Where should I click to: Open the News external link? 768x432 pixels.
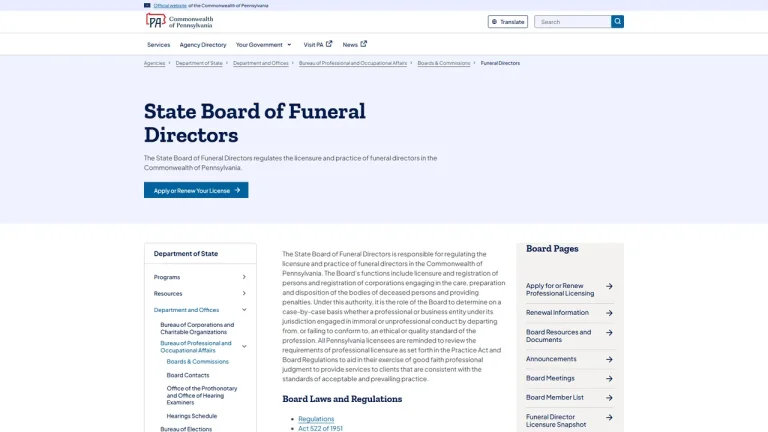click(354, 45)
